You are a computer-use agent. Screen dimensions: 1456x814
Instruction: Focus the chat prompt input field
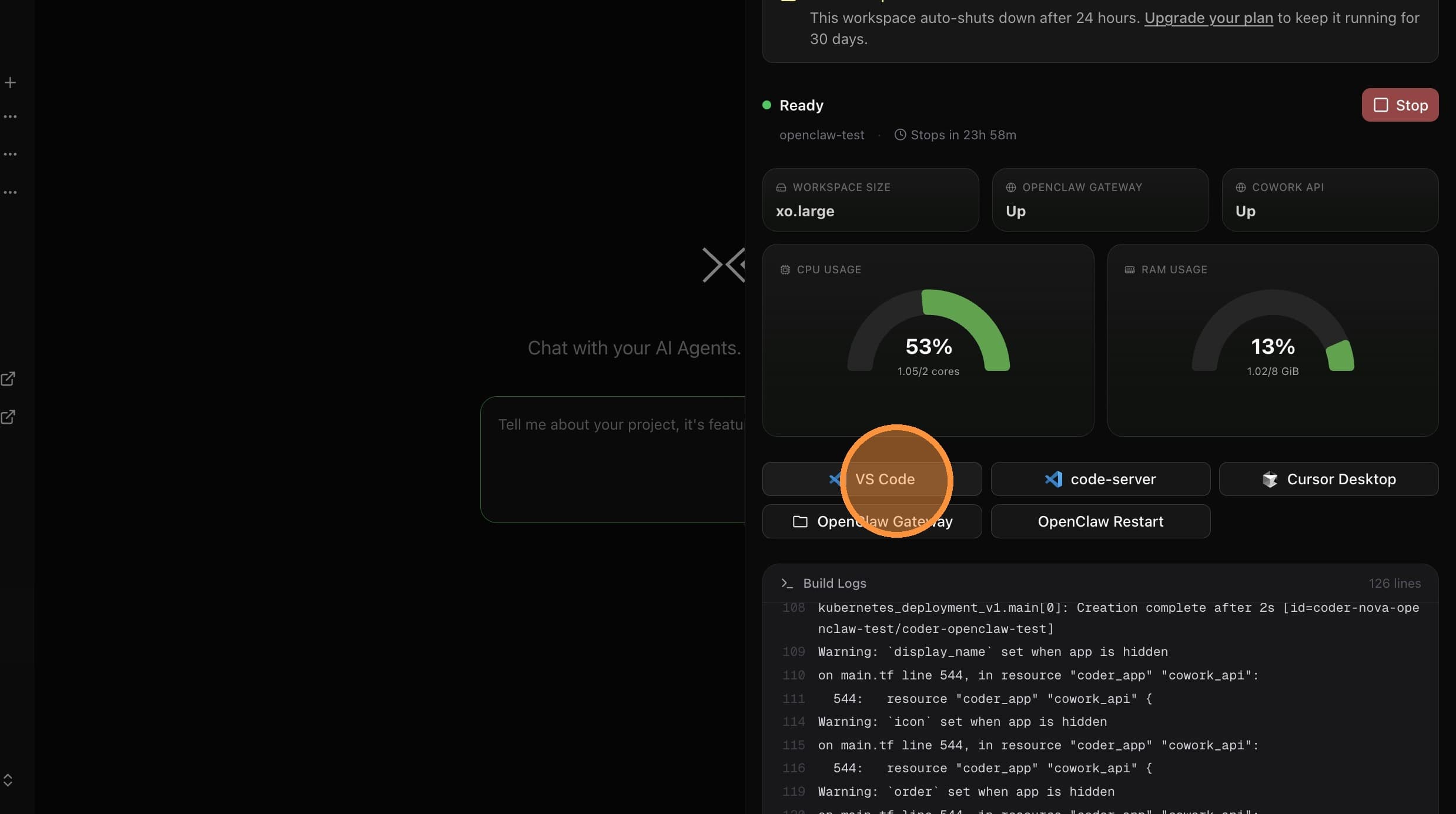[612, 460]
